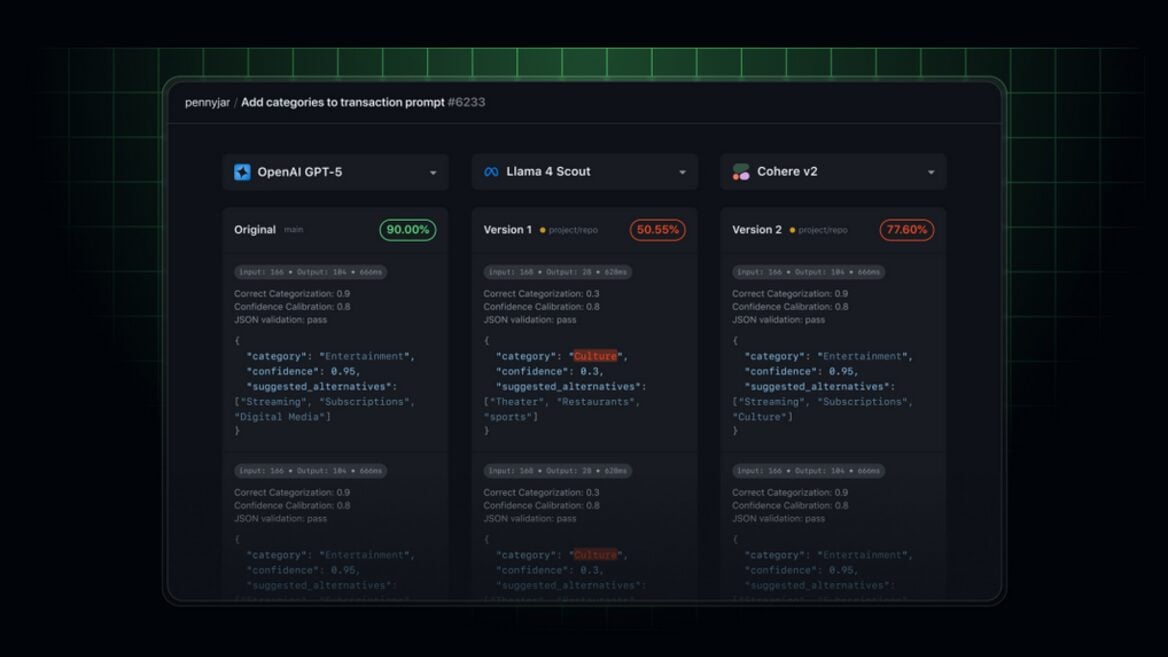Expand the chevron arrow next to Llama 4 Scout
The image size is (1168, 657).
(x=682, y=173)
